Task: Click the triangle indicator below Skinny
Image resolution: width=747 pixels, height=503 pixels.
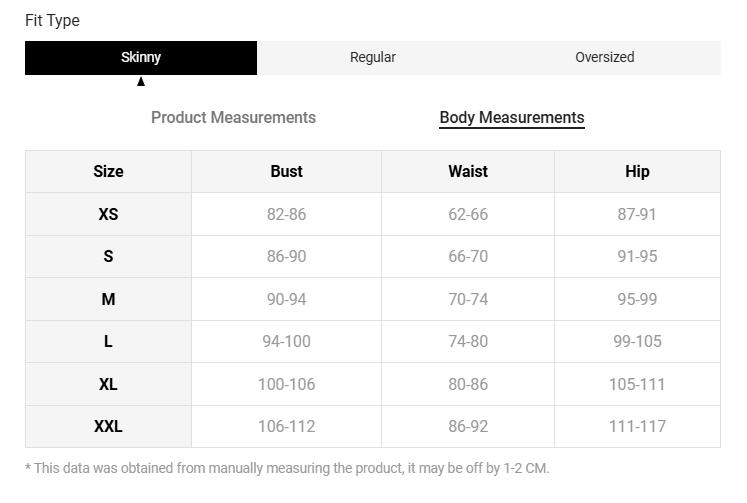Action: pyautogui.click(x=141, y=82)
